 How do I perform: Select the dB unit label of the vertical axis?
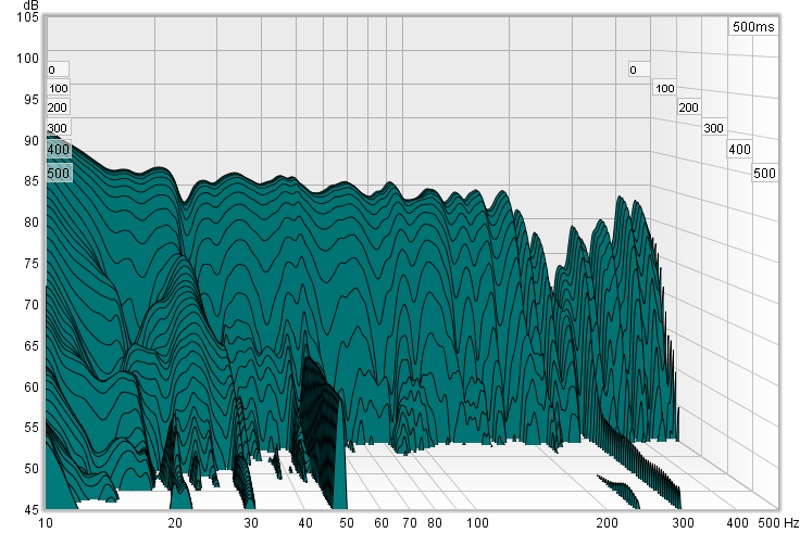point(31,6)
